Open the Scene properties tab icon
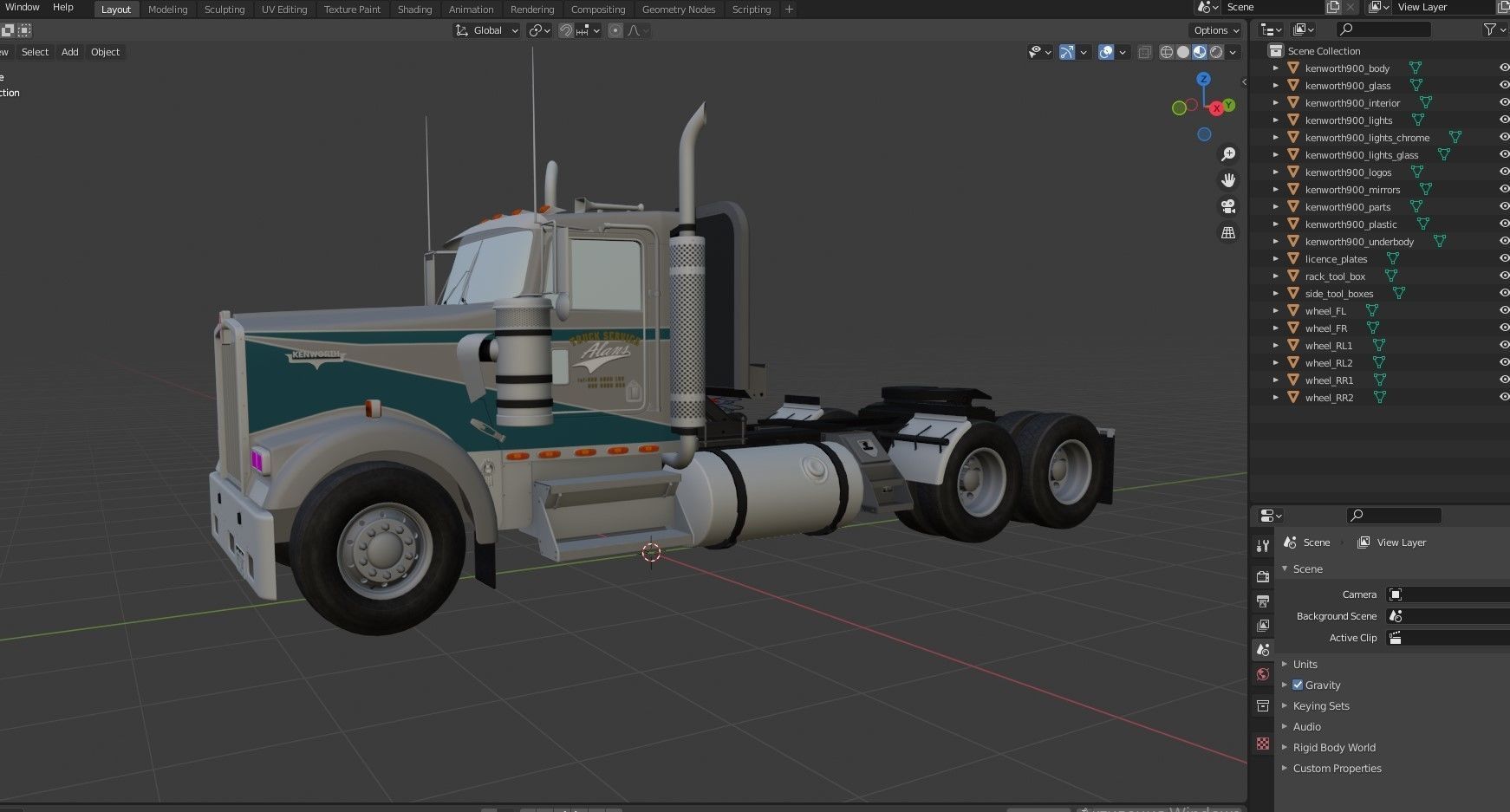This screenshot has width=1510, height=812. tap(1263, 649)
